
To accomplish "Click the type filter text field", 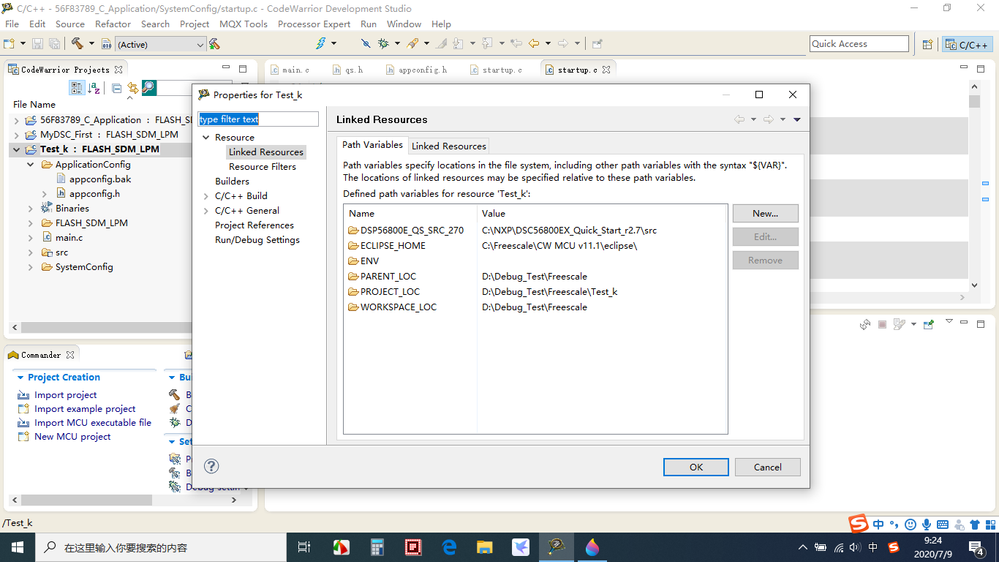I will 258,119.
